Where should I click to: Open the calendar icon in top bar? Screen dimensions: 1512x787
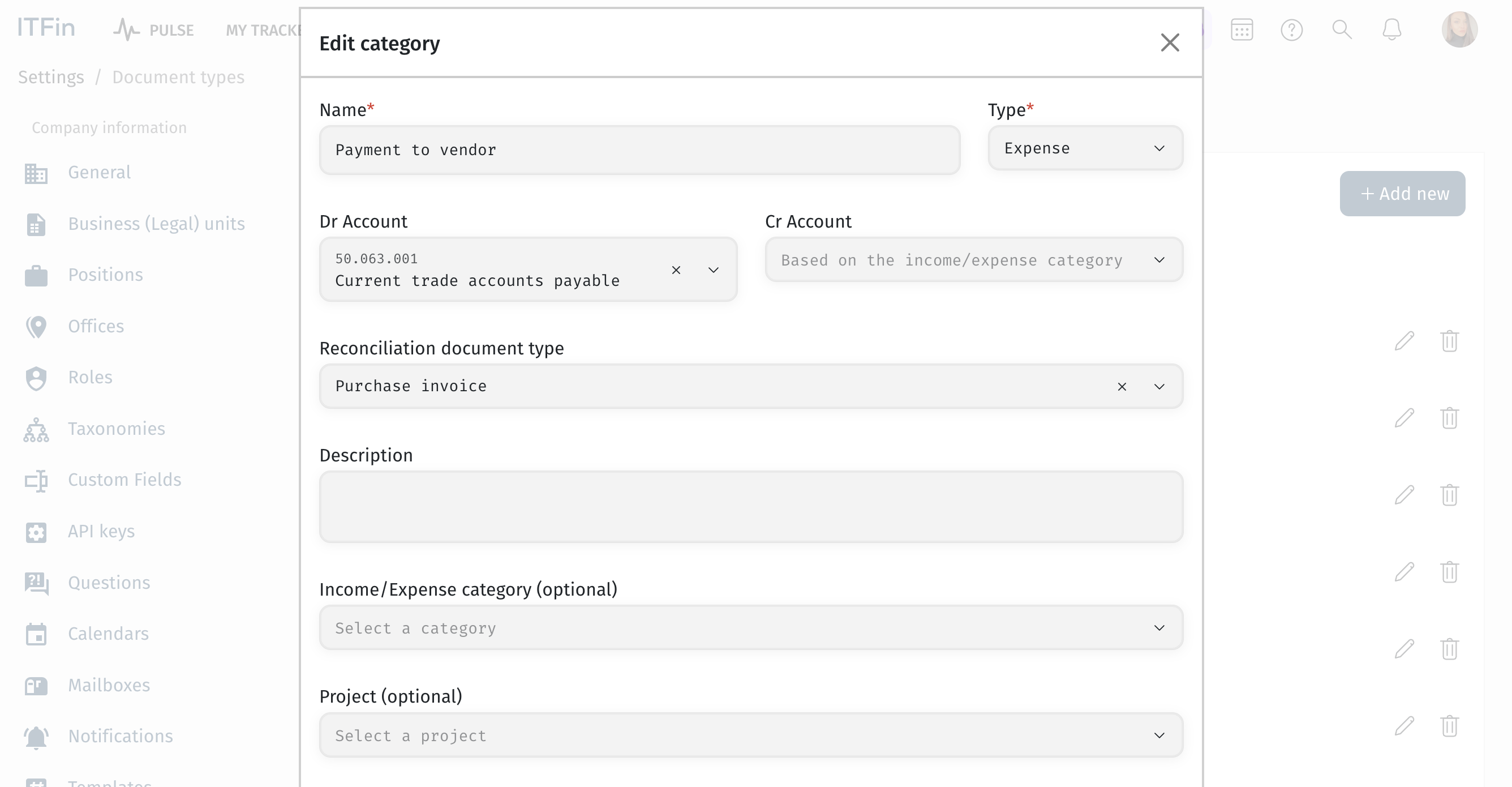[1242, 29]
